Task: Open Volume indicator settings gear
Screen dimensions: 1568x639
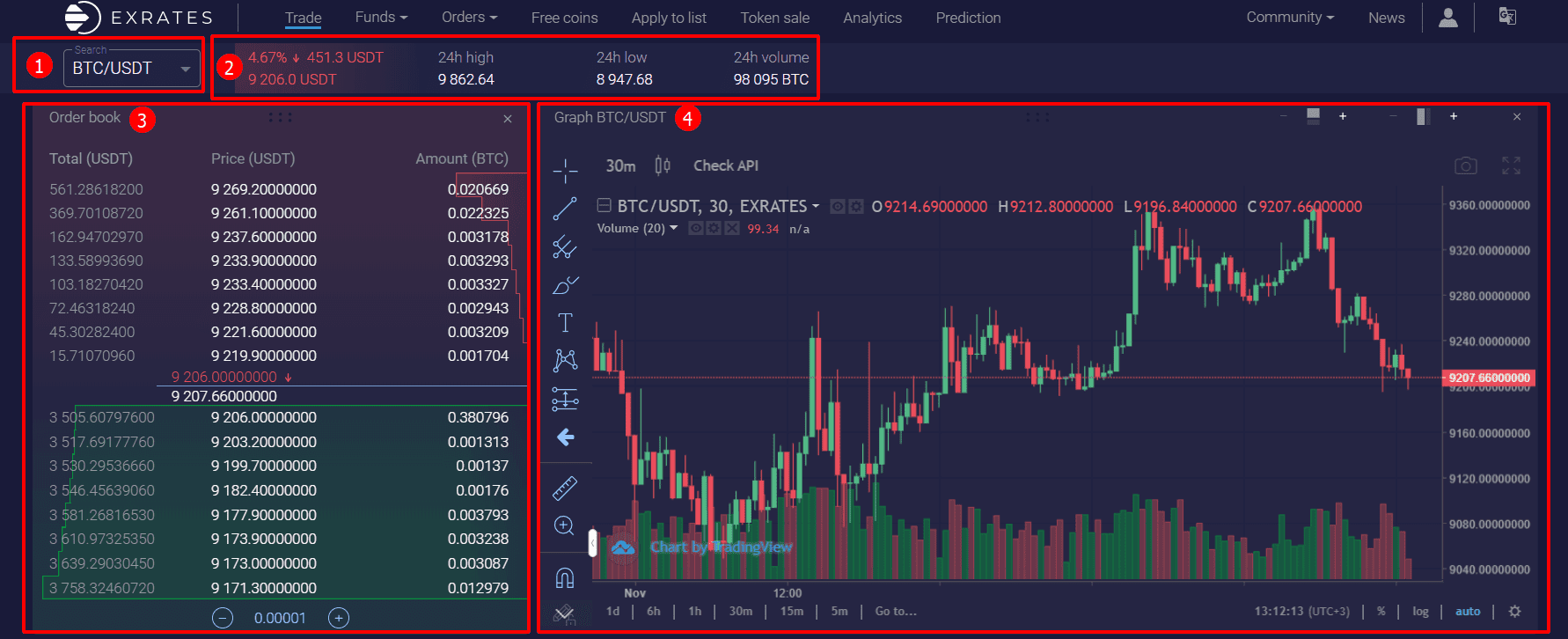Action: pos(714,228)
